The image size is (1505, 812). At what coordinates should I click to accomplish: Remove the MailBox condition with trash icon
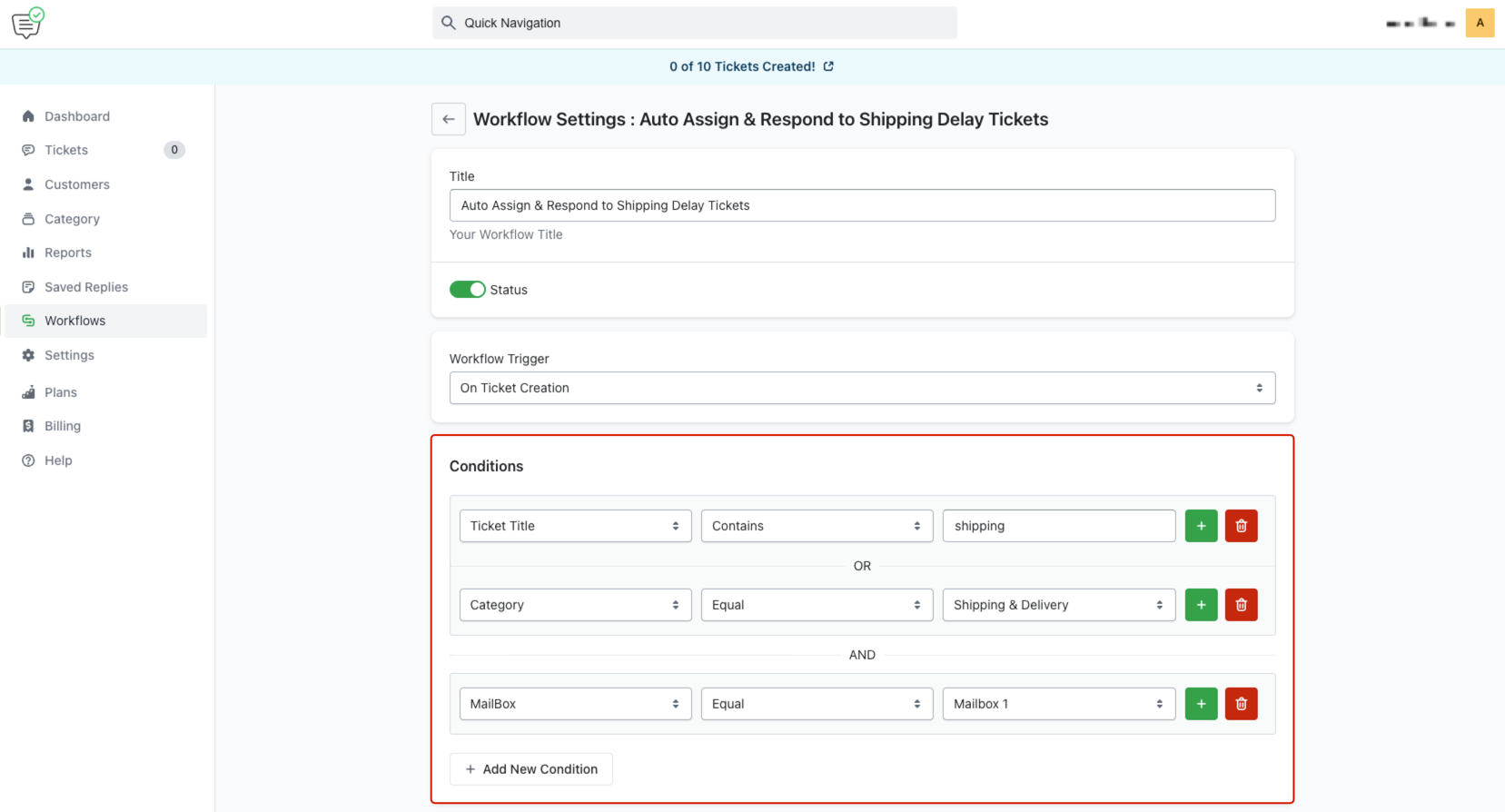[1241, 704]
